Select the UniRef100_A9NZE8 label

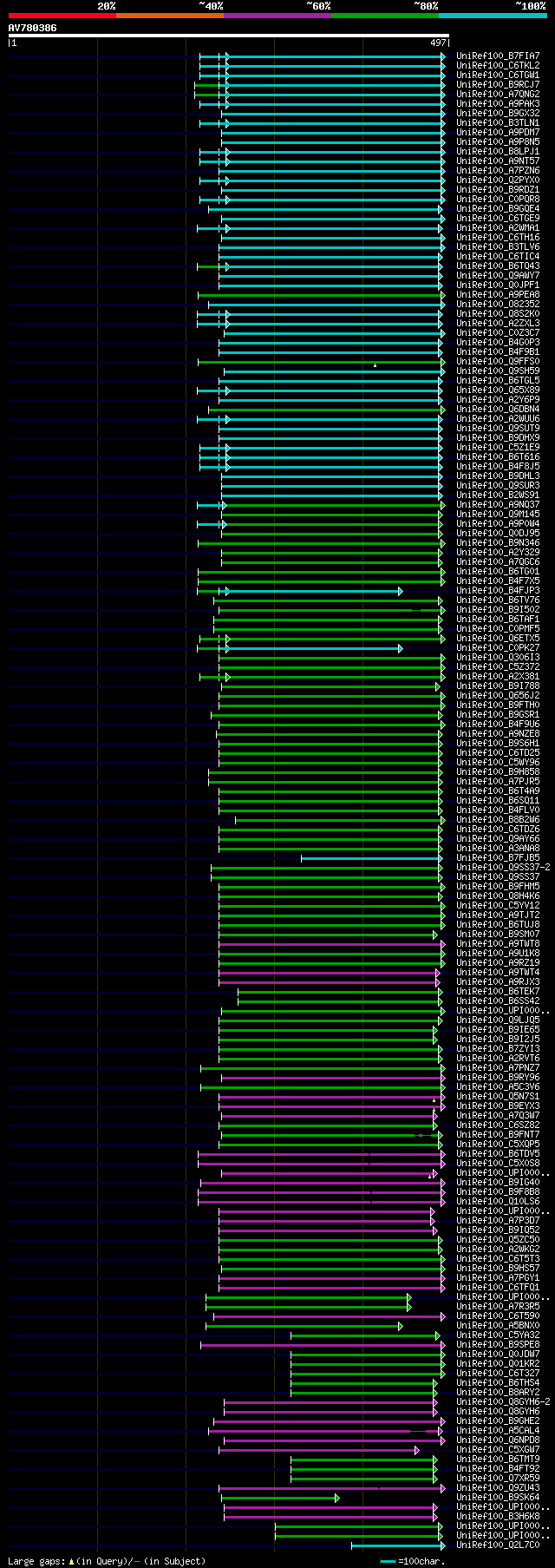click(x=498, y=734)
